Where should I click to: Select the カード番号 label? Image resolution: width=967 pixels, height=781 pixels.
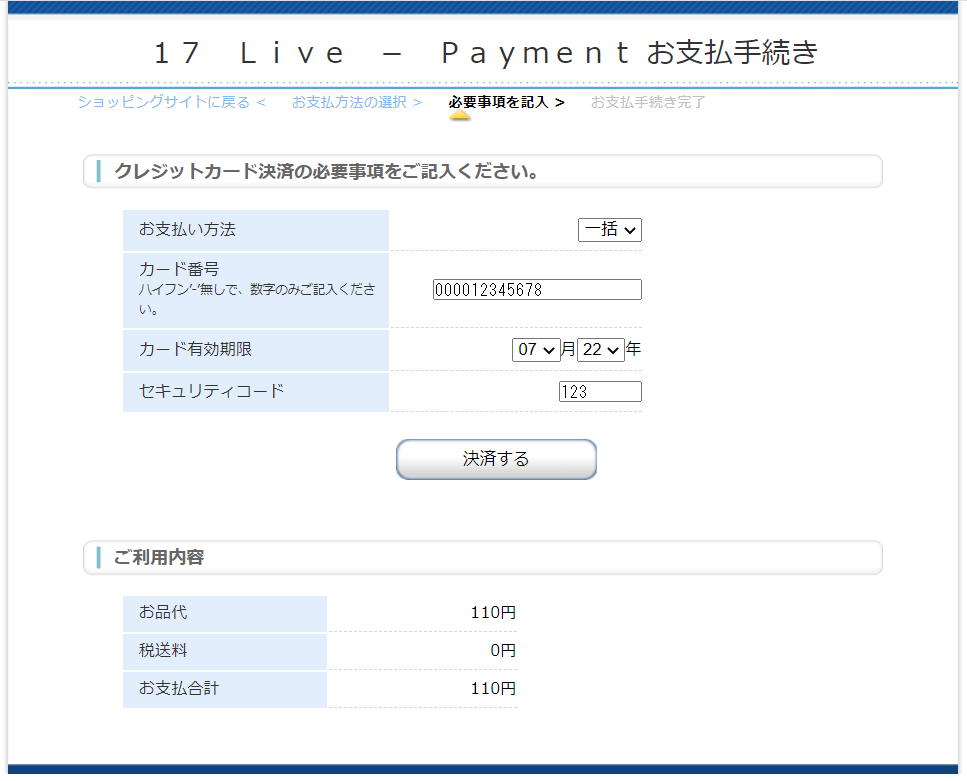(x=179, y=269)
